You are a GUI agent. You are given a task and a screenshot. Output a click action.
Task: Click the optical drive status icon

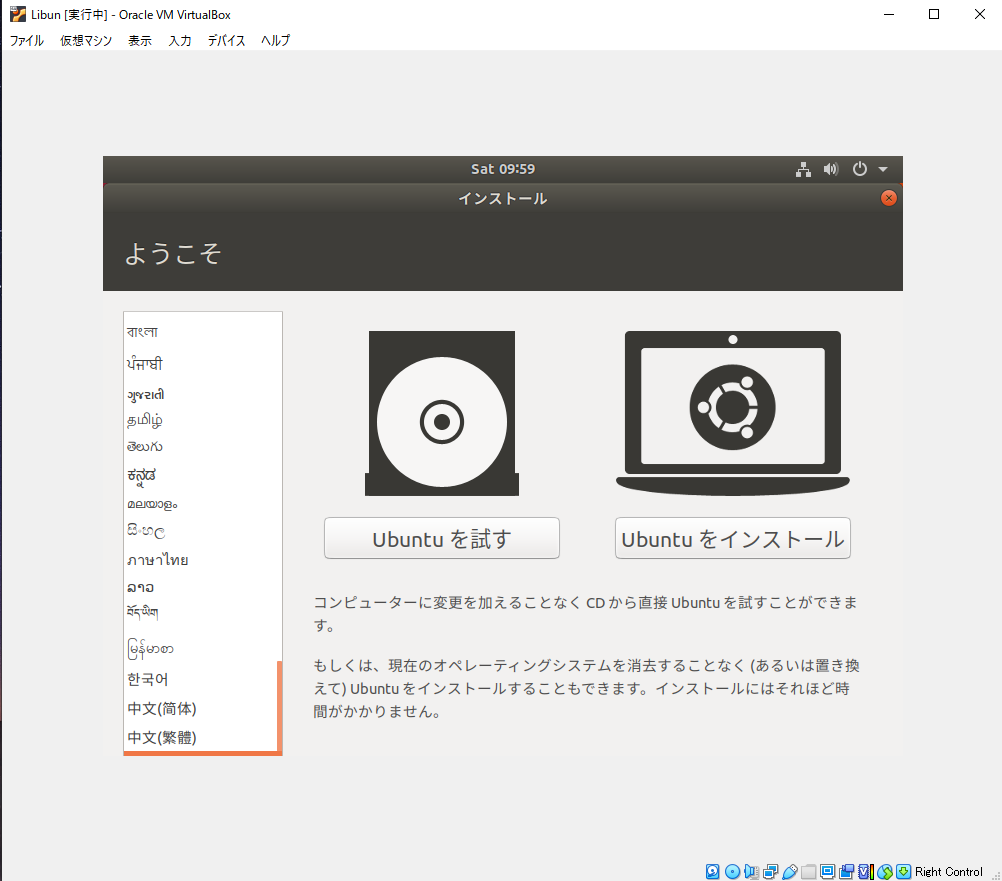(732, 871)
